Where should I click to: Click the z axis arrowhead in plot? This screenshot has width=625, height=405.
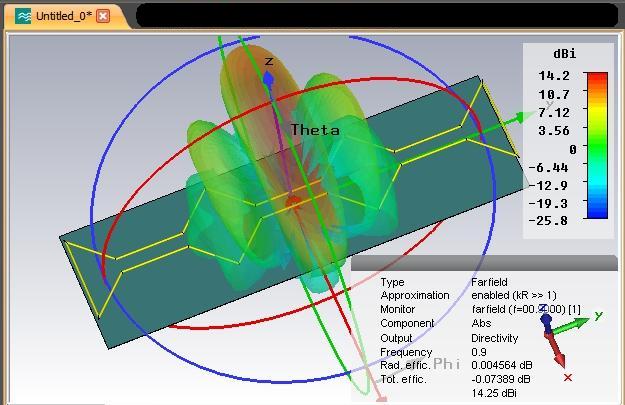269,80
